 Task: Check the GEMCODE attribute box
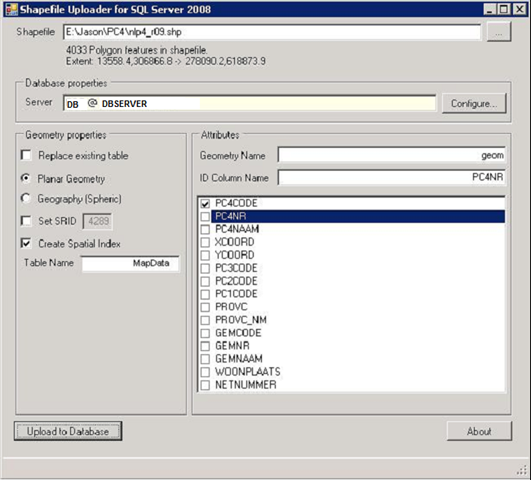[205, 333]
